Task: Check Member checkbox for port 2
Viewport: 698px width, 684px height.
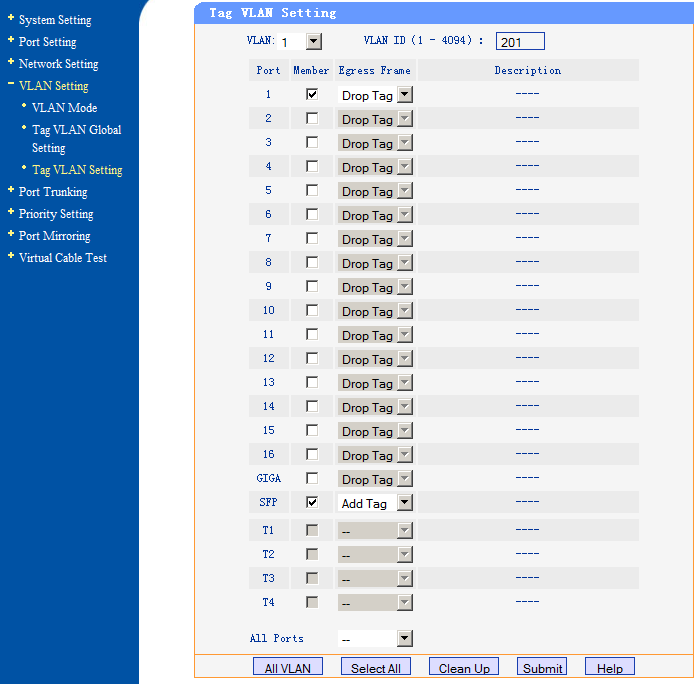Action: tap(312, 118)
